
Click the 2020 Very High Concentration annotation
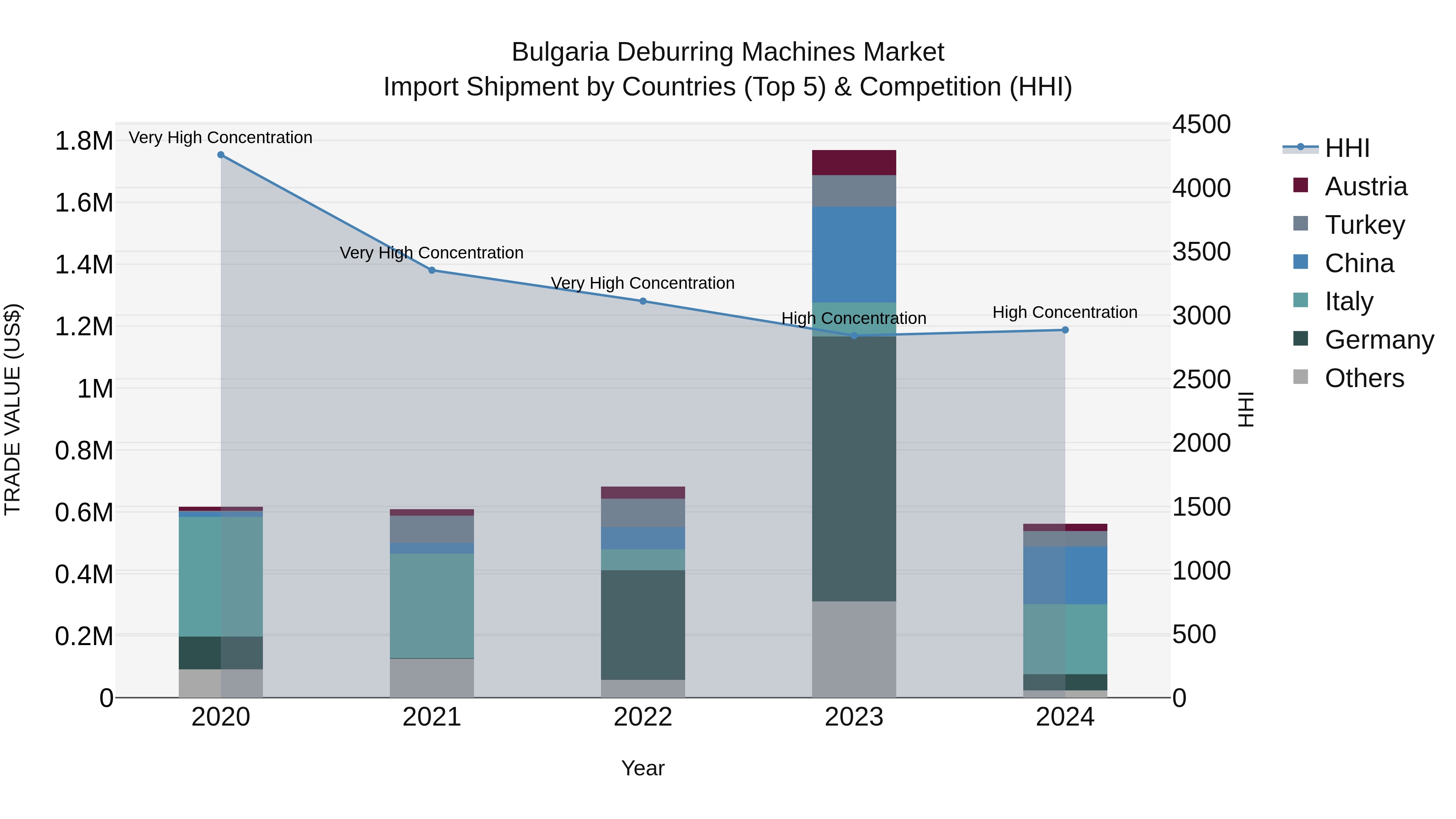pos(220,138)
